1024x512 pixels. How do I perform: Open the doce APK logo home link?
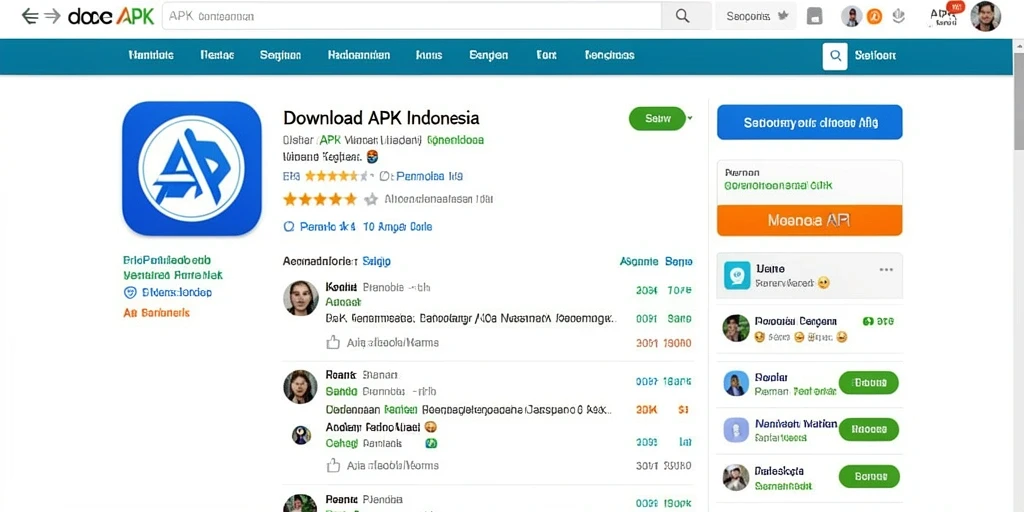(x=111, y=16)
